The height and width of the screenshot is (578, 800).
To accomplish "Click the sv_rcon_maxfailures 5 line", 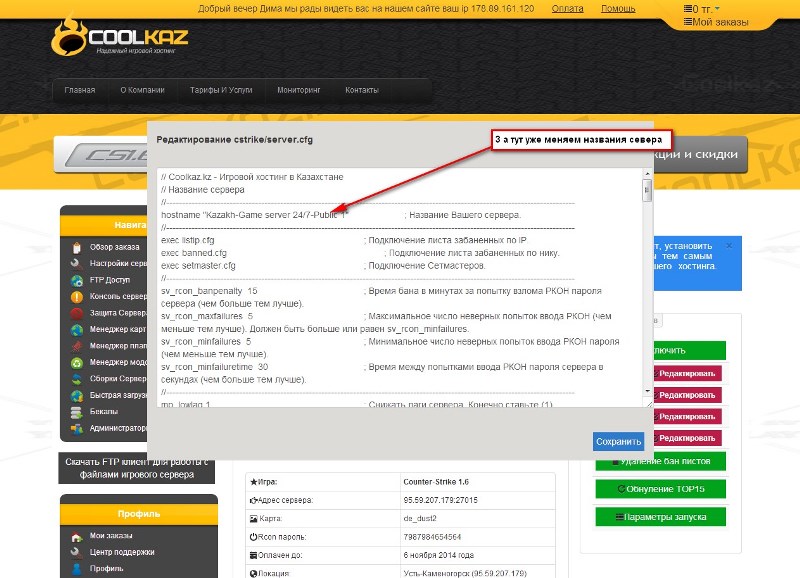I will (x=207, y=316).
